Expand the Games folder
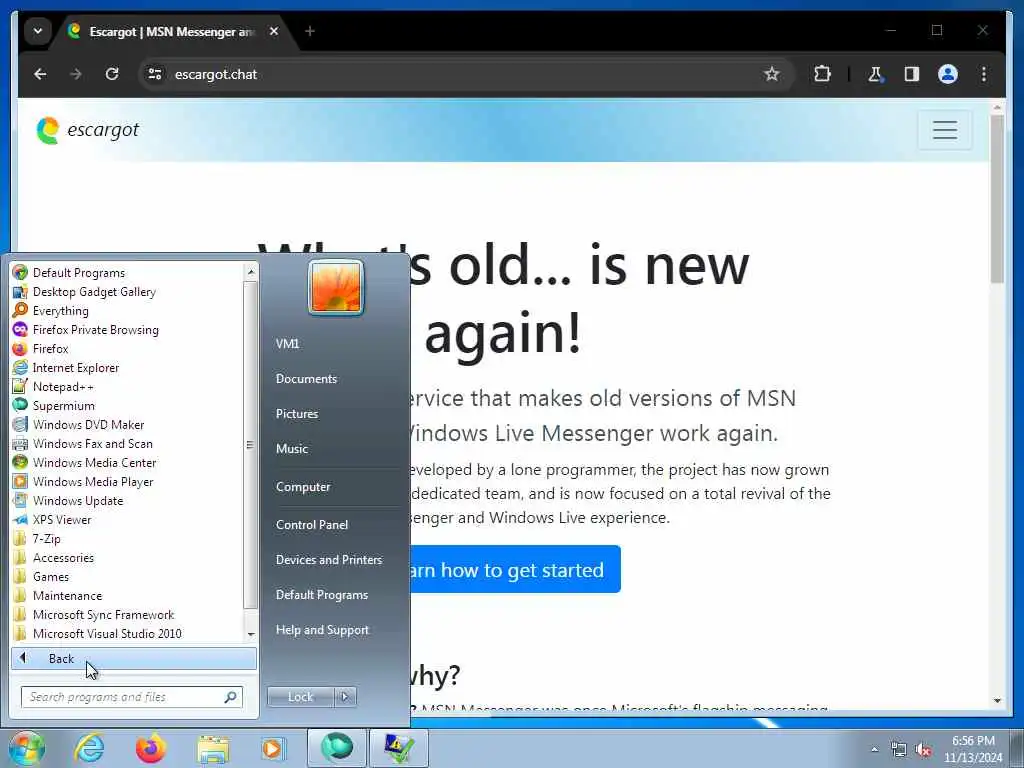 tap(50, 577)
